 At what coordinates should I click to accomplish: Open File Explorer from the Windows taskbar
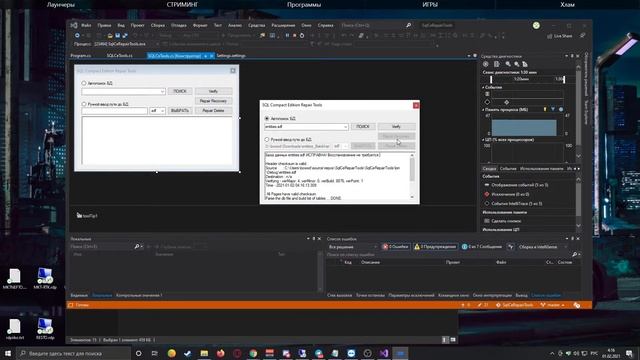[x=204, y=353]
